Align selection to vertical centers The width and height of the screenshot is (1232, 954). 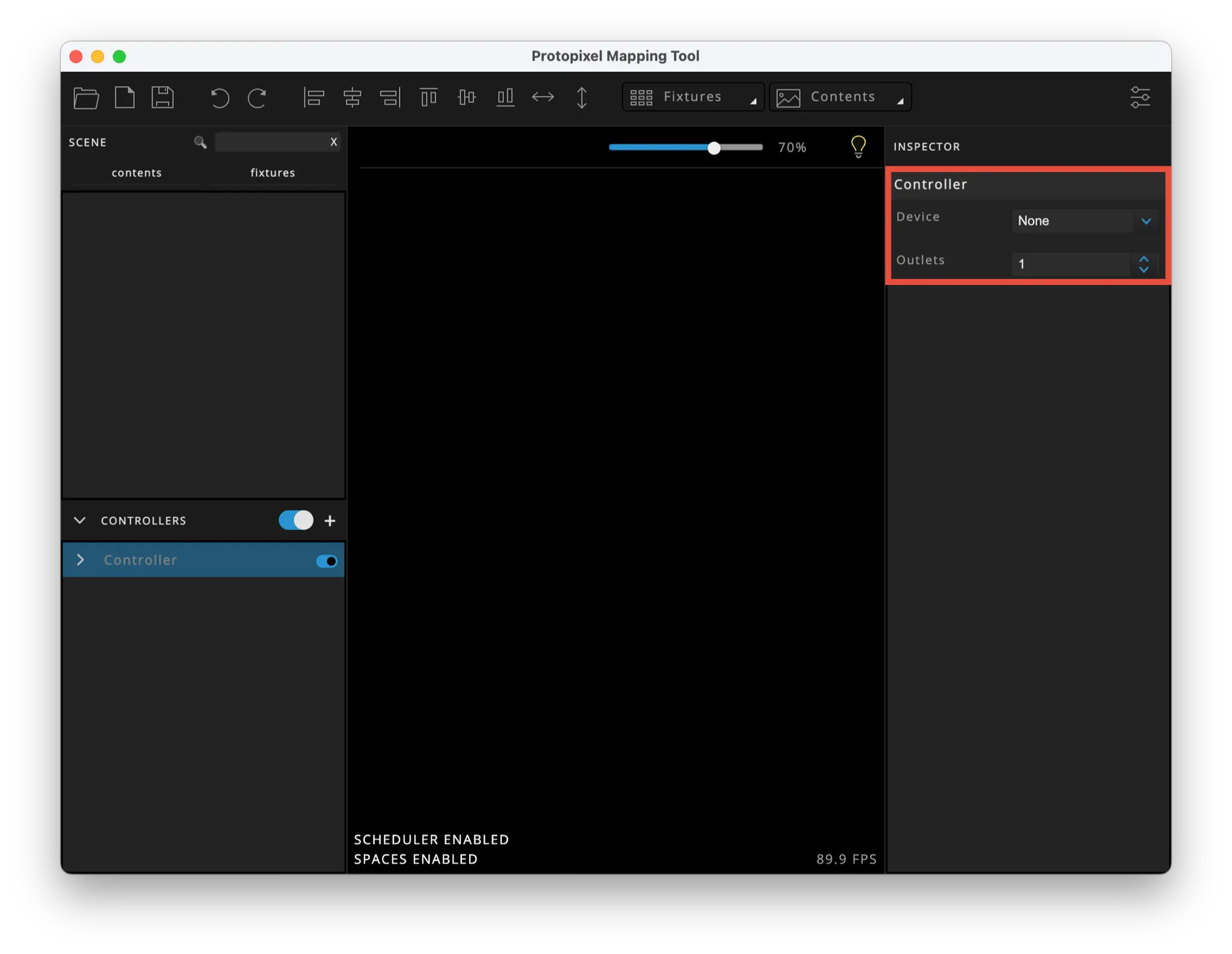point(467,97)
